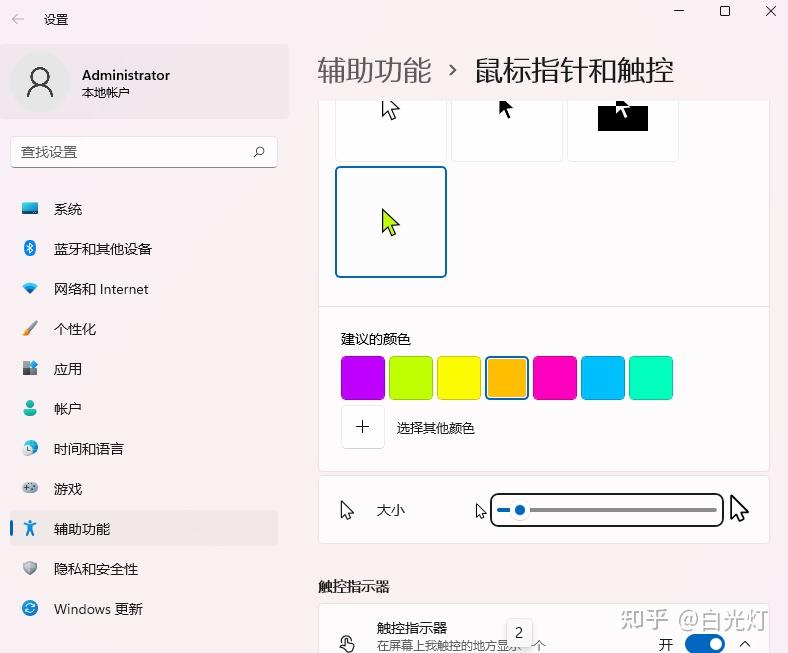Click the Administrator account avatar

(x=40, y=83)
